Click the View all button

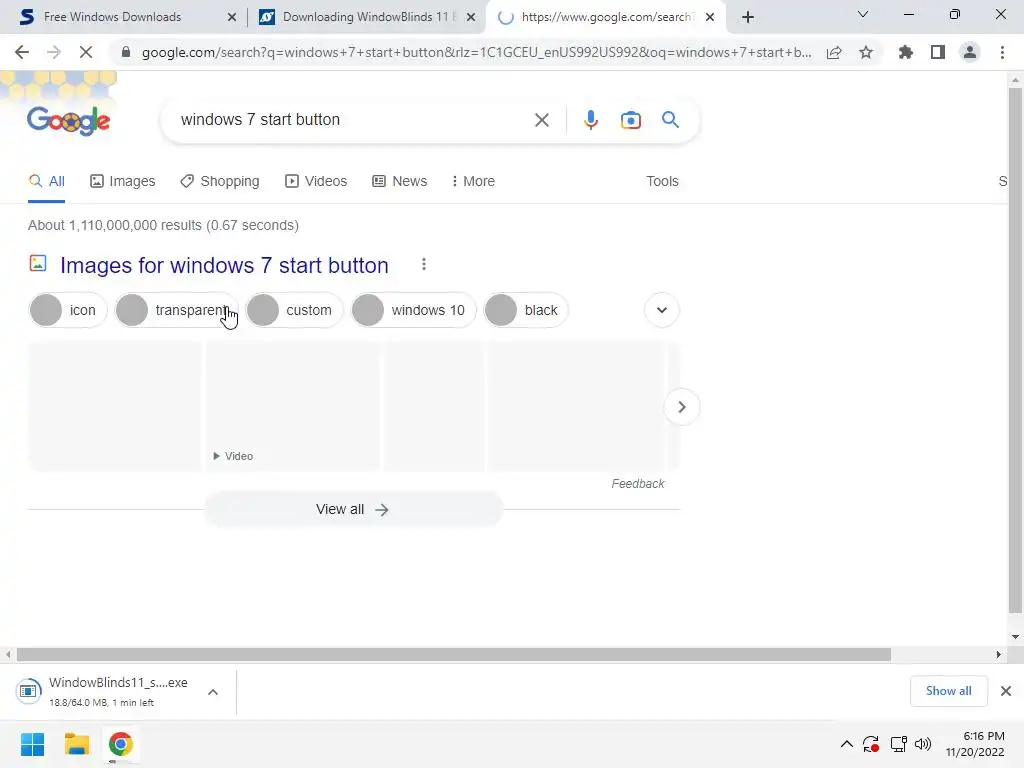[353, 509]
